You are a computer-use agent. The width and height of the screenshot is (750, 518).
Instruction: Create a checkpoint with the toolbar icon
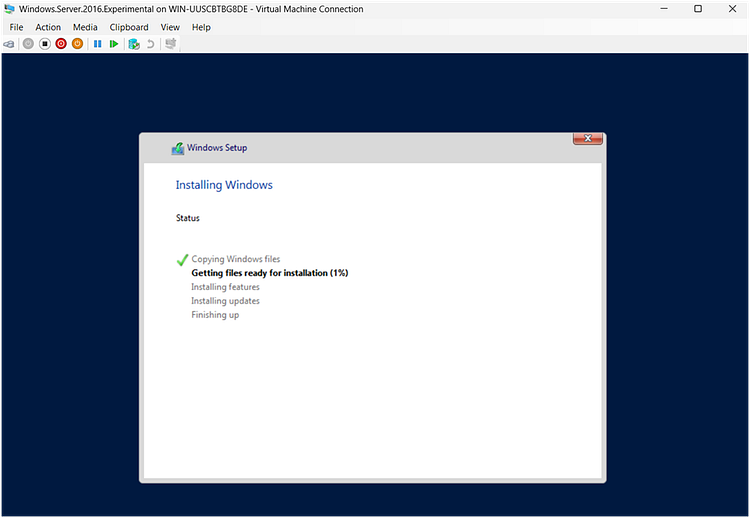coord(134,44)
